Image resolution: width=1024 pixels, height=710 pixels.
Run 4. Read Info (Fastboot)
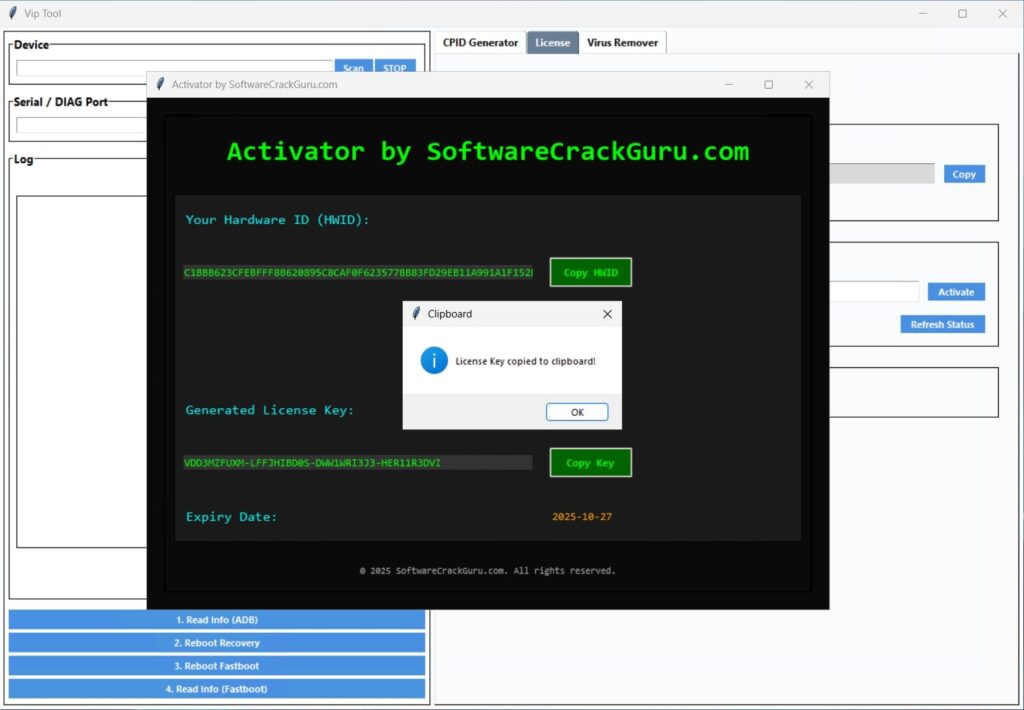pyautogui.click(x=217, y=689)
